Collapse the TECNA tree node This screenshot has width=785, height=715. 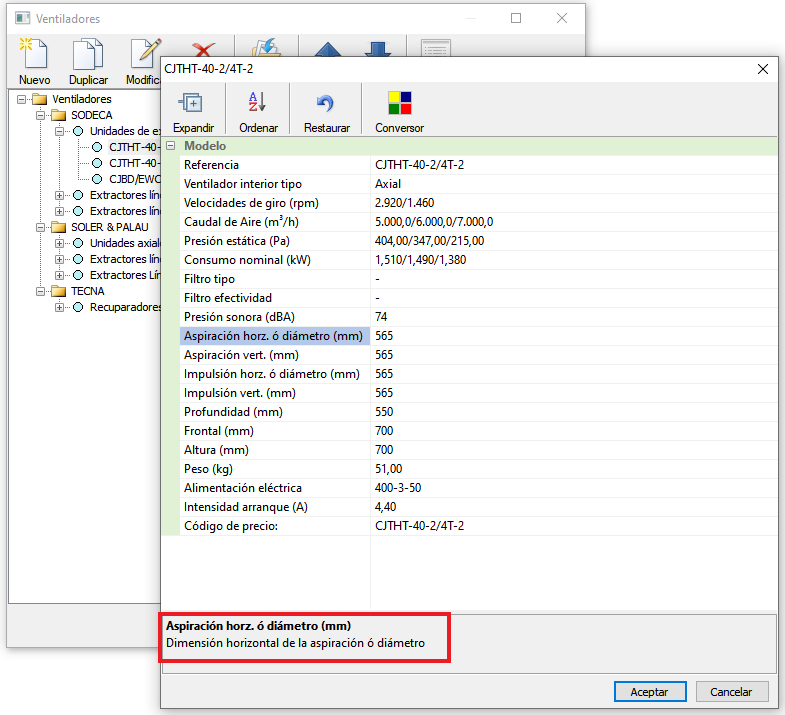(40, 291)
